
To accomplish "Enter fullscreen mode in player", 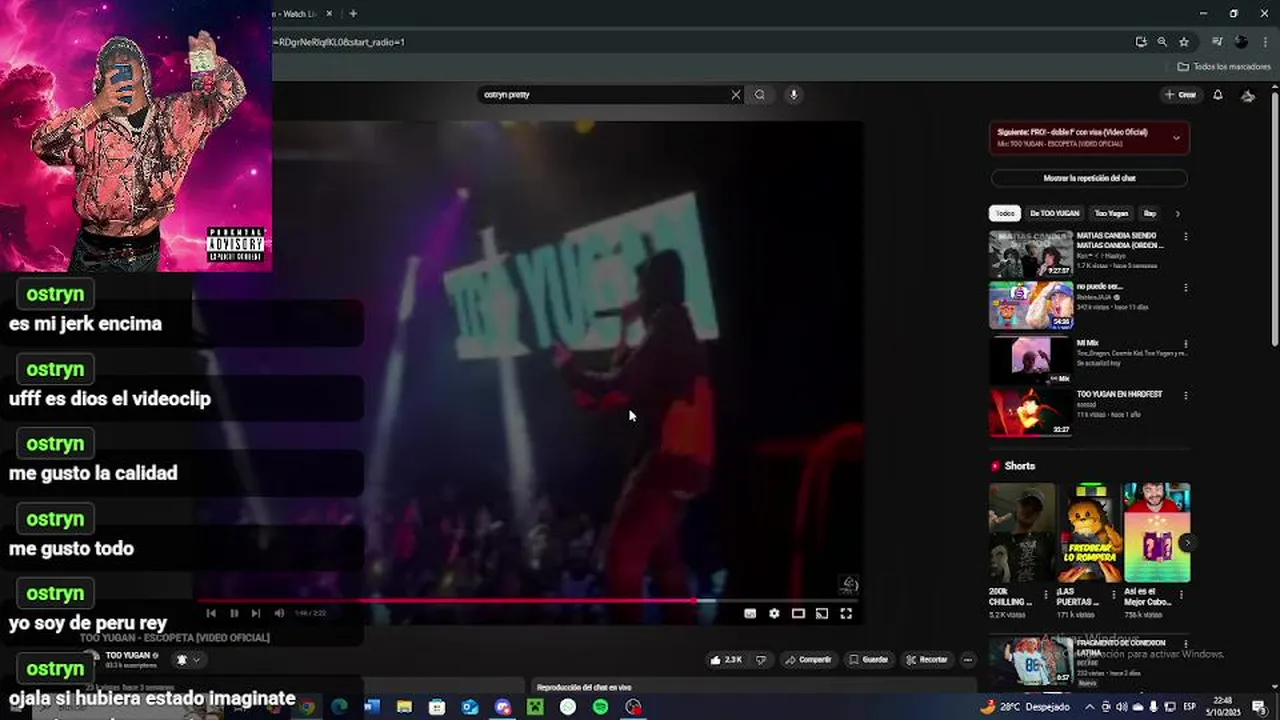I will point(846,613).
